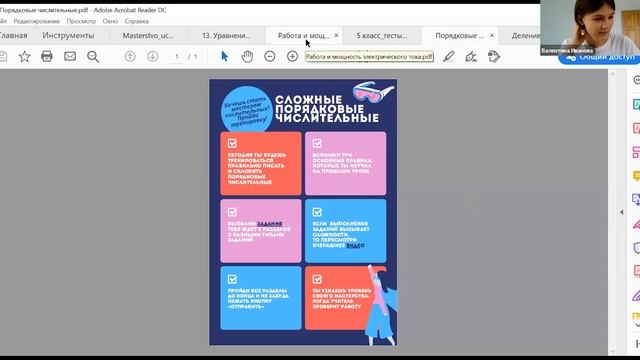The image size is (640, 360).
Task: Select the Порядковые document tab
Action: click(459, 36)
